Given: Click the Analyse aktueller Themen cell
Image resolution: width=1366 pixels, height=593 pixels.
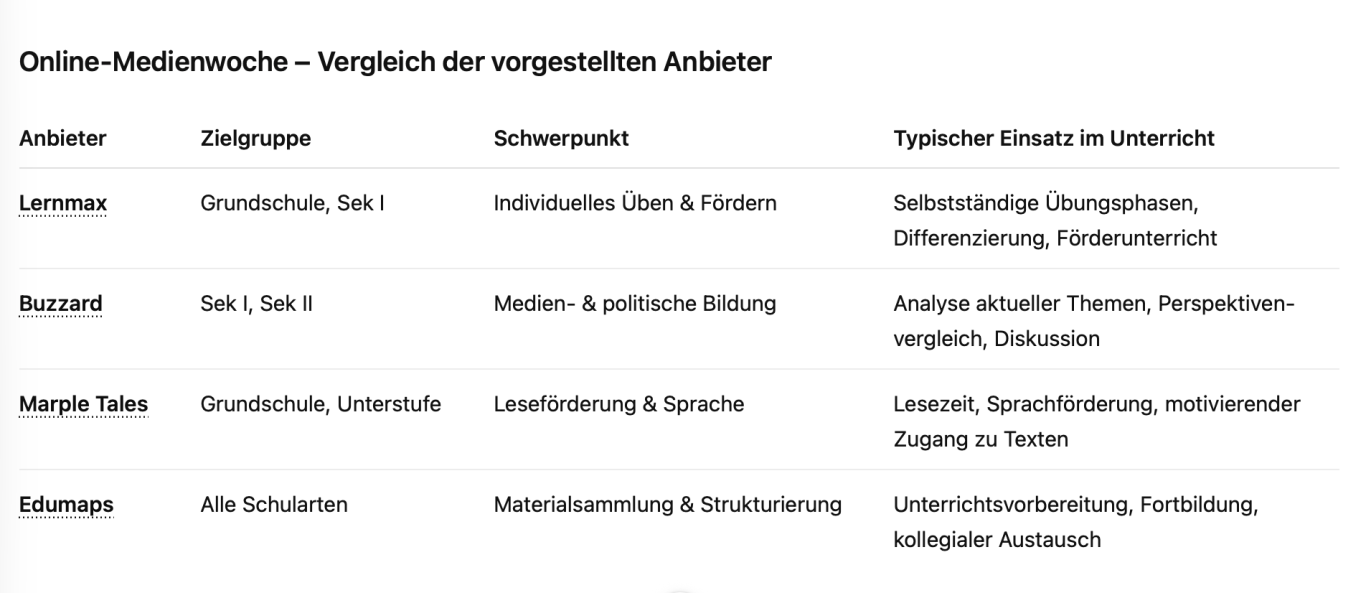Looking at the screenshot, I should (1093, 321).
